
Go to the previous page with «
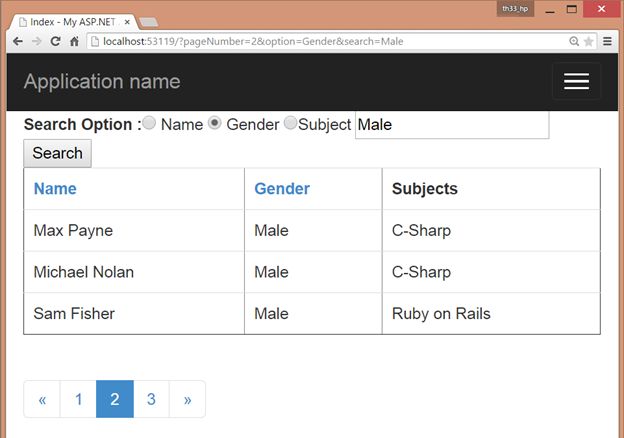[x=42, y=399]
